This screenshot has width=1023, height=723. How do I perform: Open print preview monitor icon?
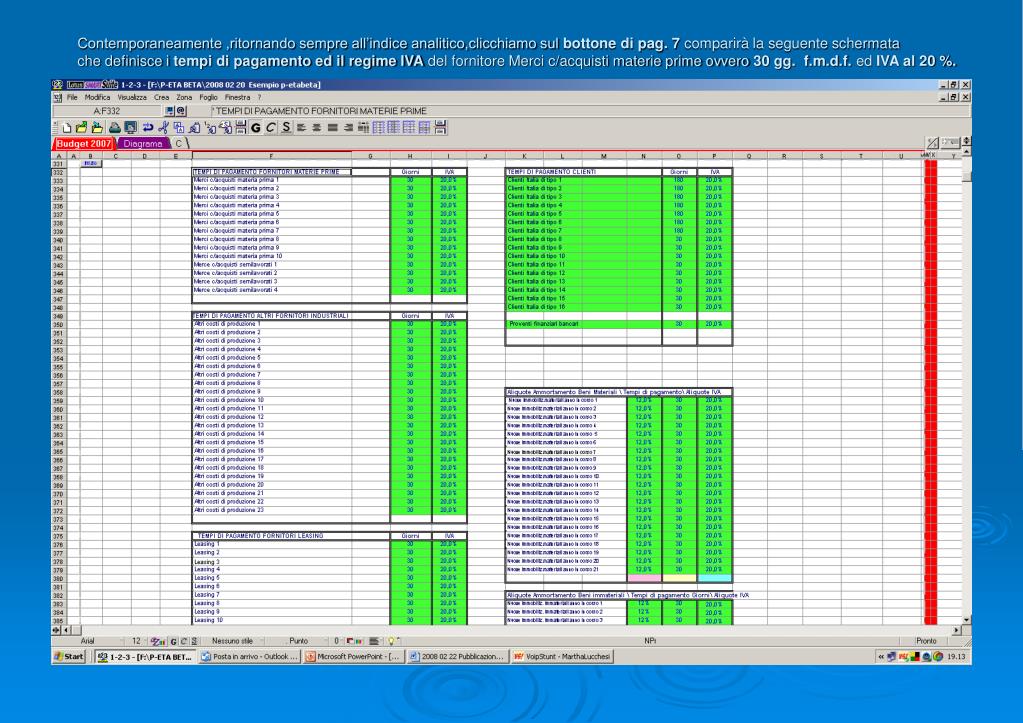coord(130,128)
